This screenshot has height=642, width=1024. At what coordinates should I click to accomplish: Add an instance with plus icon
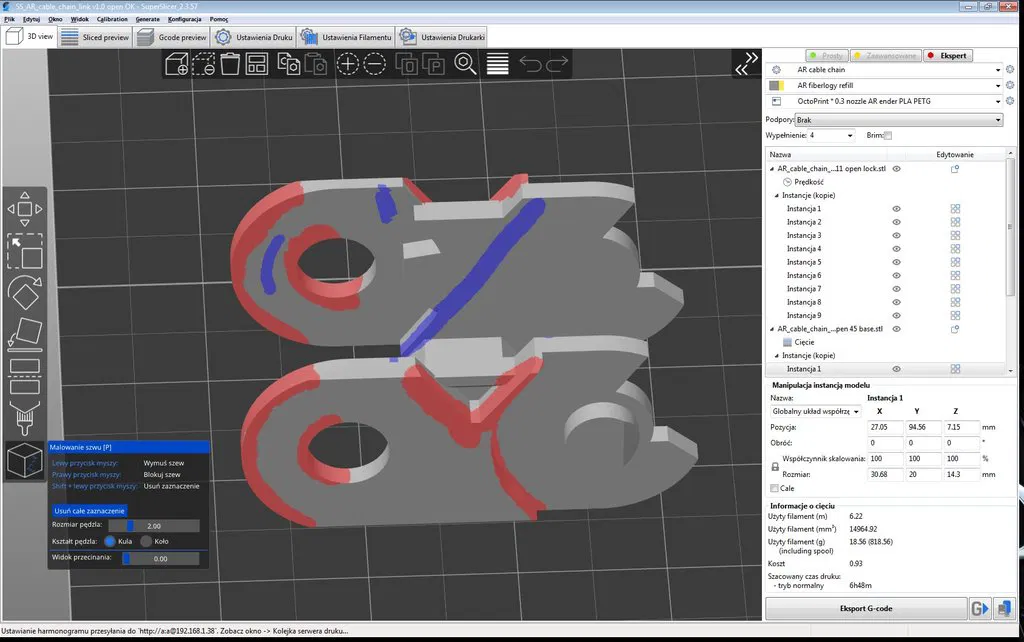[347, 64]
